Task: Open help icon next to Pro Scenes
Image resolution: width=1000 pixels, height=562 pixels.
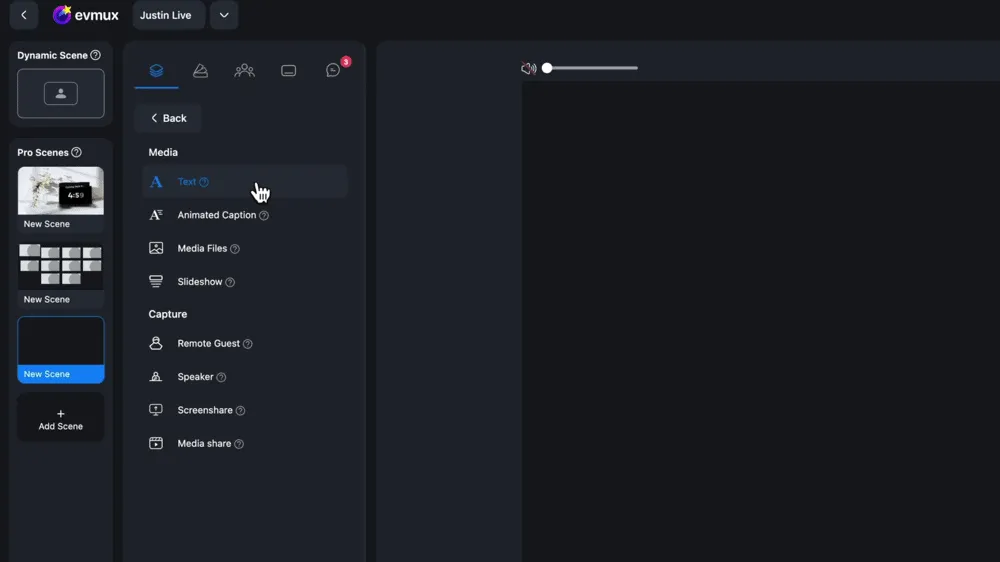Action: tap(77, 153)
